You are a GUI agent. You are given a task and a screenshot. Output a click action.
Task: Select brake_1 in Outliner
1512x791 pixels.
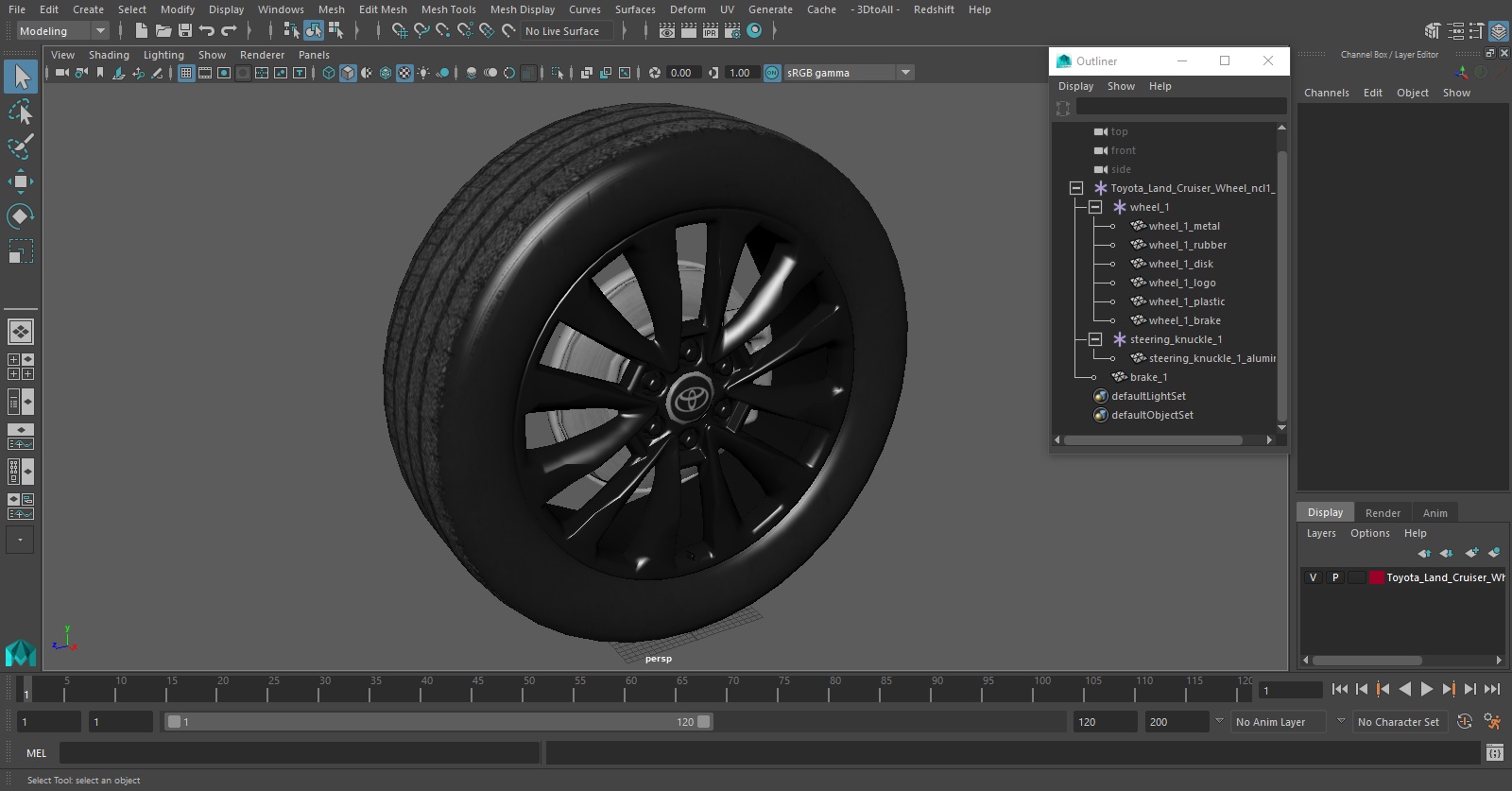[x=1148, y=377]
